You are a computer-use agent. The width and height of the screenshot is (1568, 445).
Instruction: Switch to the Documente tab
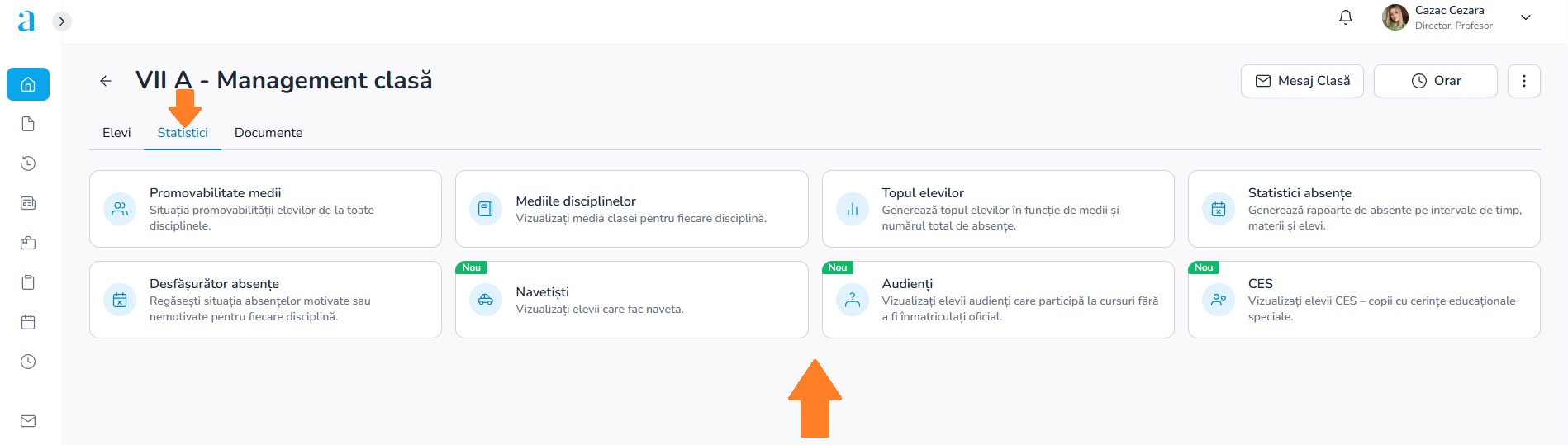coord(268,133)
